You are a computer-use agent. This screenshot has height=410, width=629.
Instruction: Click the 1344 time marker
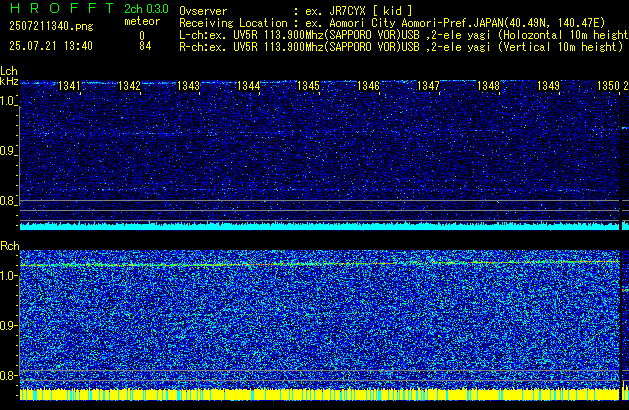(249, 86)
